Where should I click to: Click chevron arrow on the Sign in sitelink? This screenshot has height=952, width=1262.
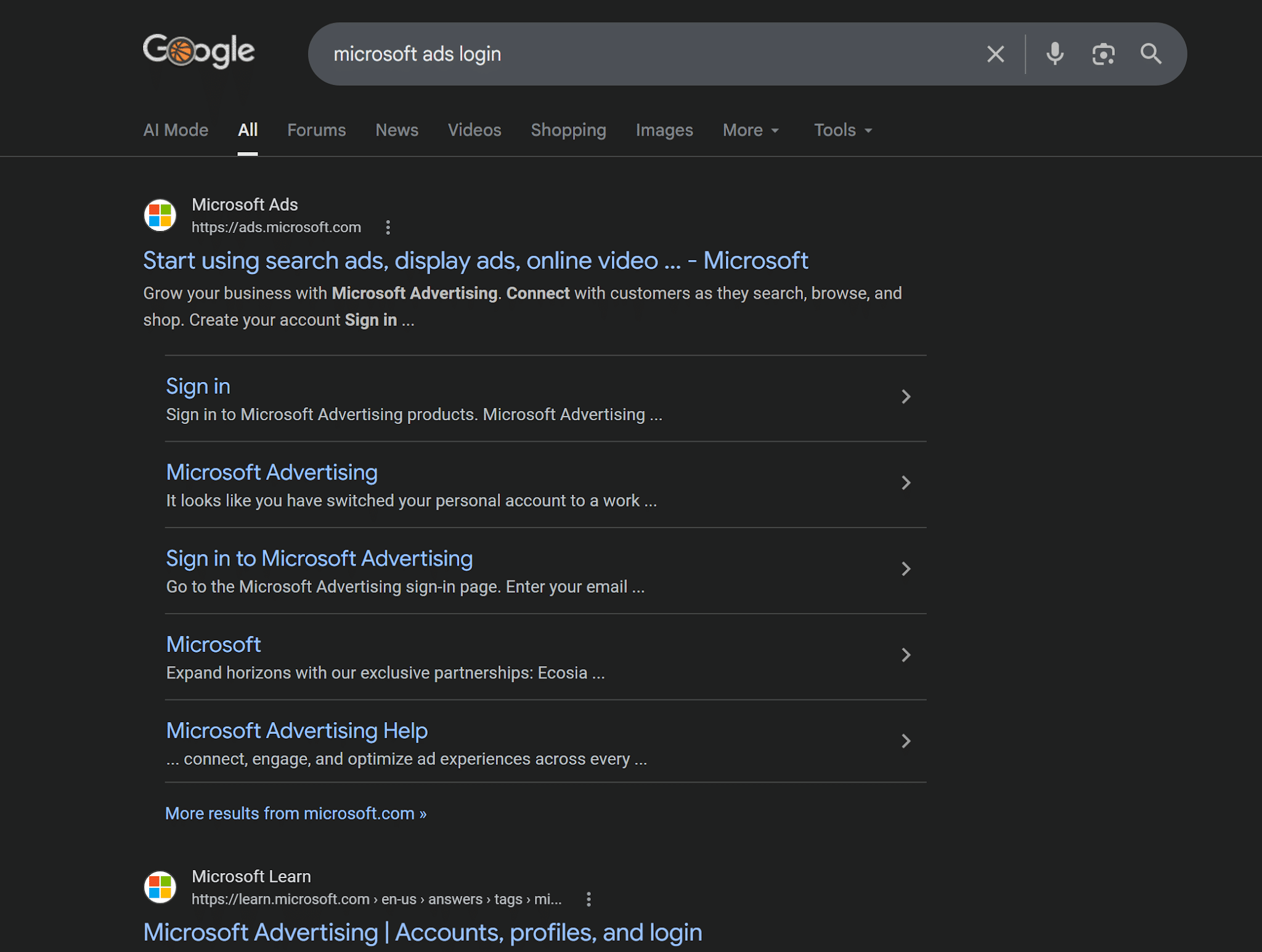click(x=906, y=396)
